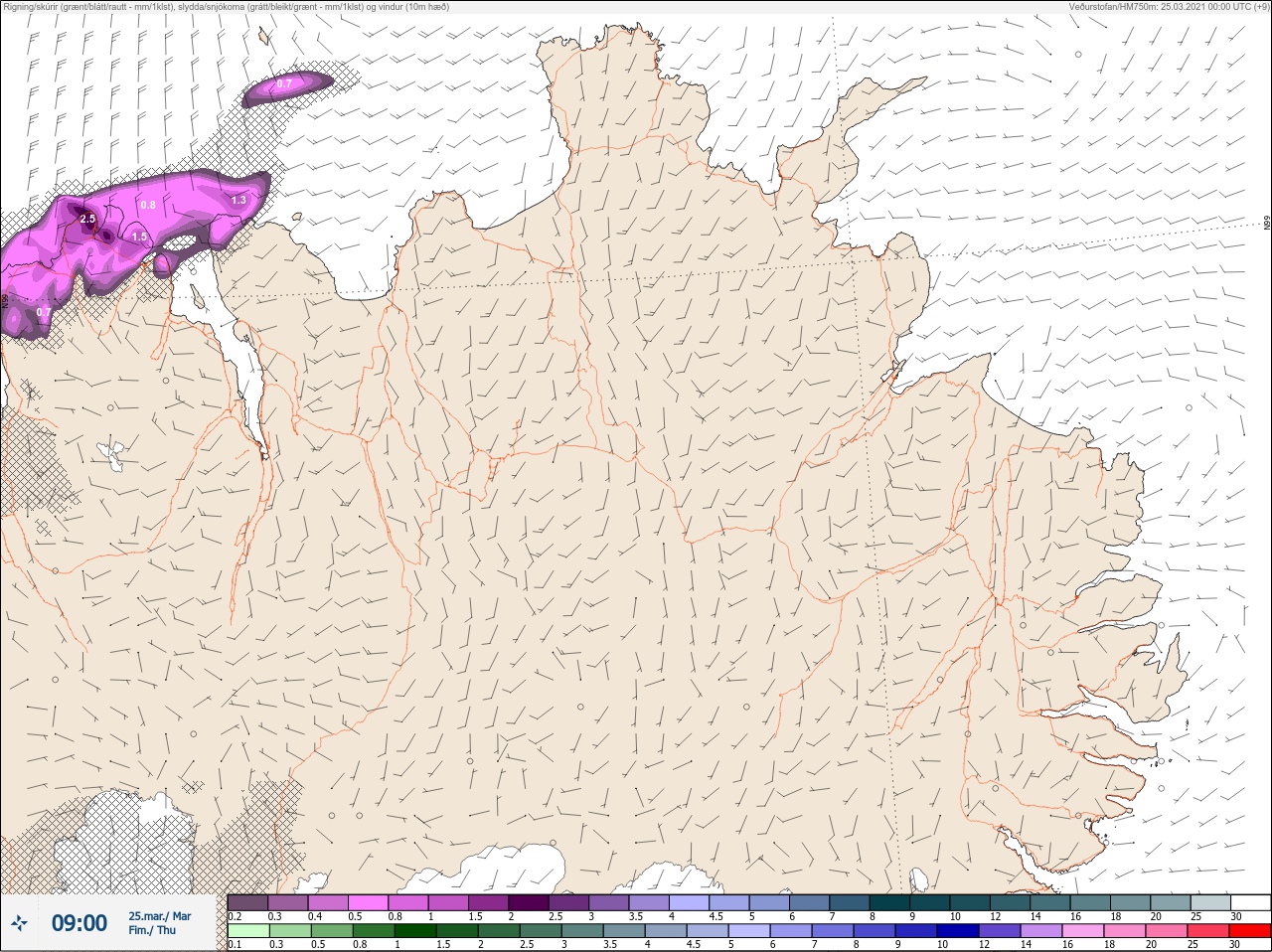This screenshot has width=1272, height=952.
Task: Pick lower legend dark green swatch 1 to 1.5
Action: [x=414, y=931]
